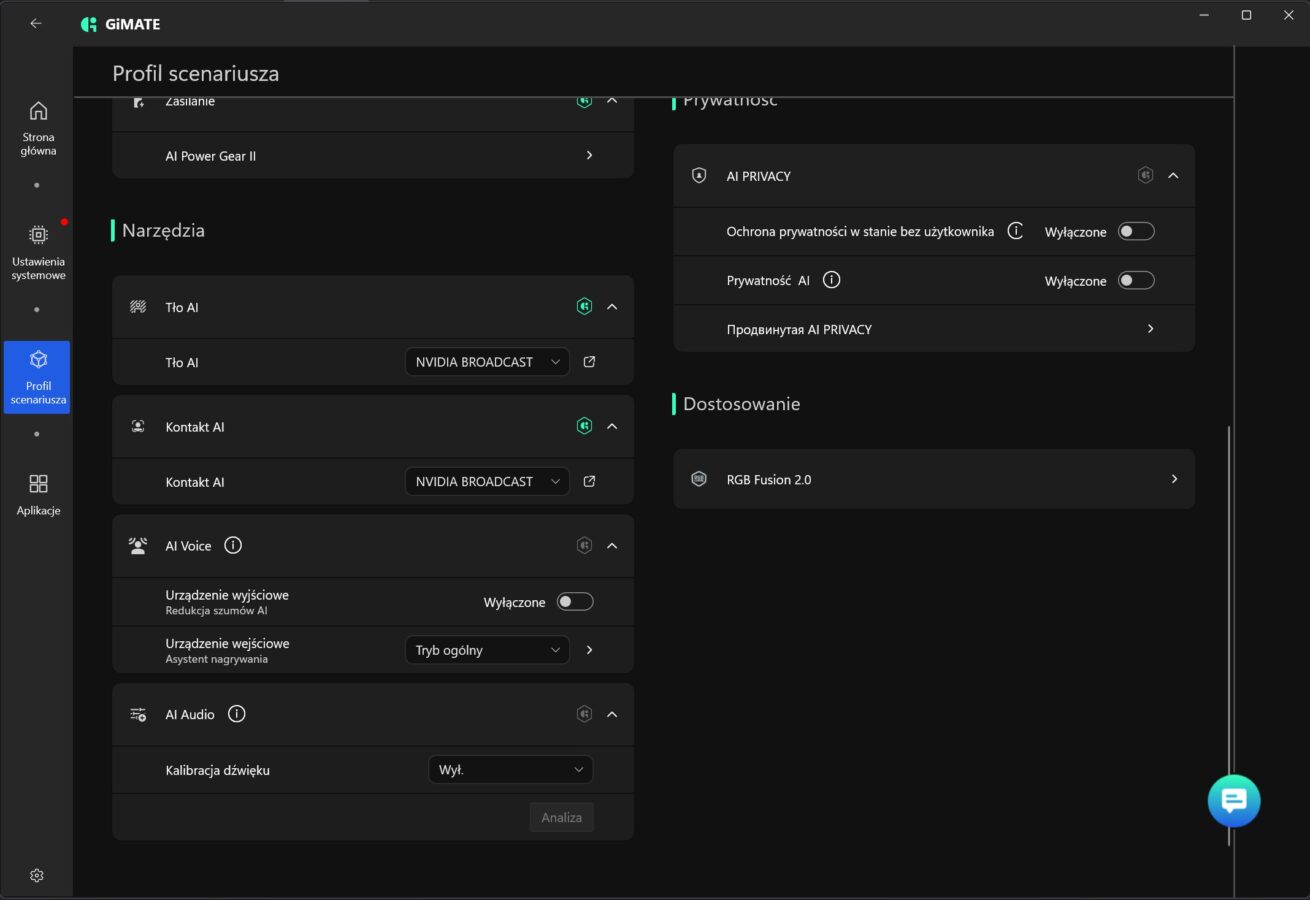Go to Strona główna in sidebar
The image size is (1310, 900).
click(x=38, y=128)
